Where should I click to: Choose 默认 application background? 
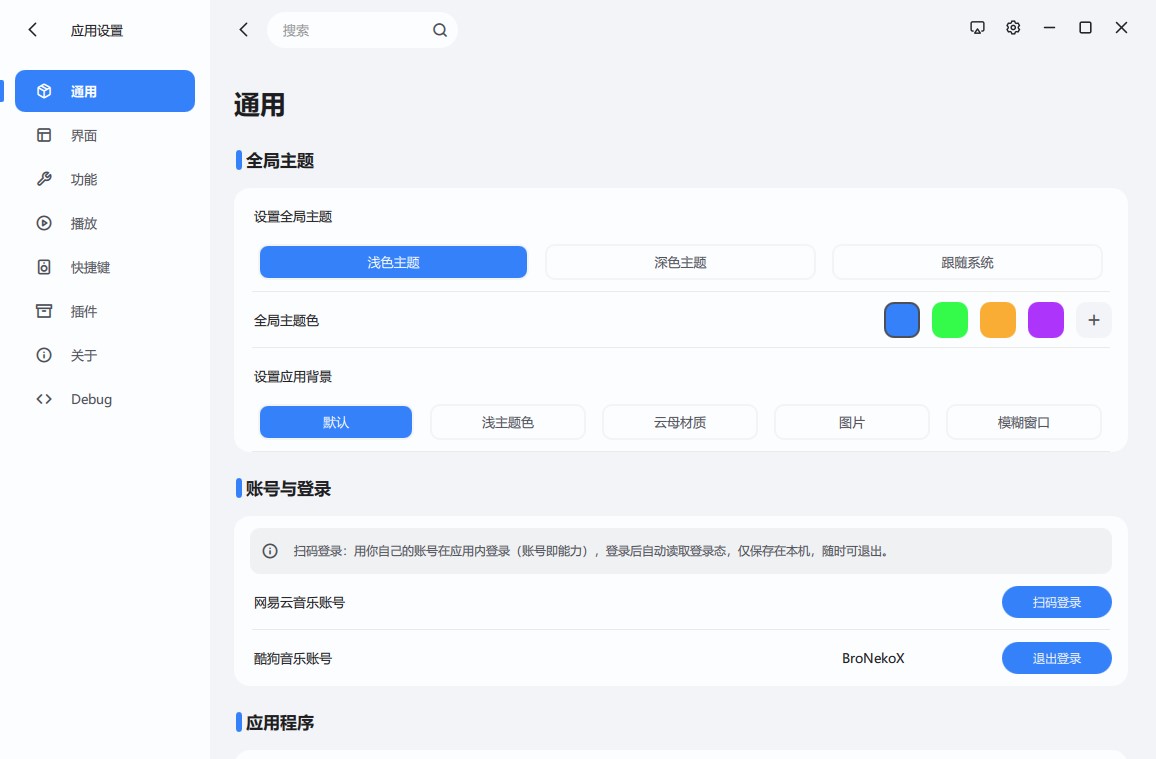pos(335,422)
